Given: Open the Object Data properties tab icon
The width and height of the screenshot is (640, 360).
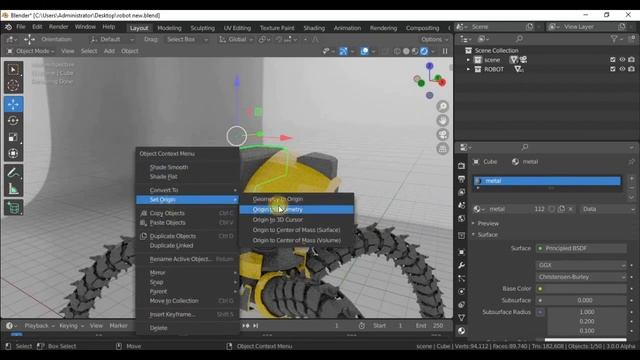Looking at the screenshot, I should pos(461,318).
